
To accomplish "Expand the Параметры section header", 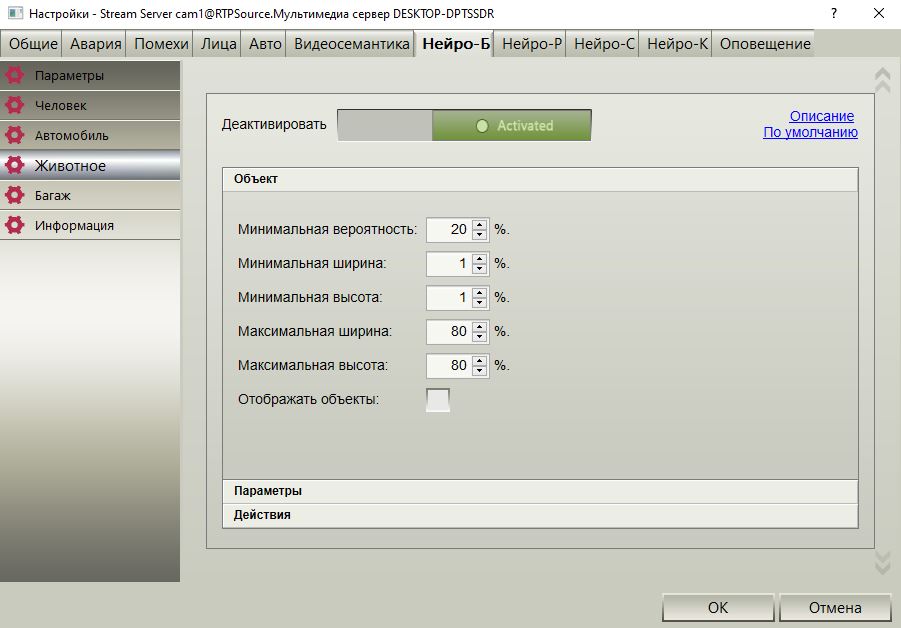I will (540, 491).
